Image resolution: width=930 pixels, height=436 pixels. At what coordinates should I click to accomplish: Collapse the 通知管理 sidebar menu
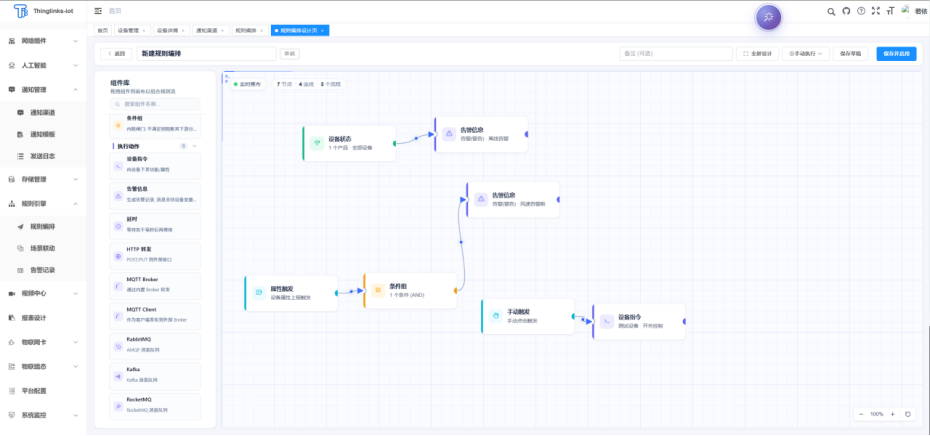43,90
